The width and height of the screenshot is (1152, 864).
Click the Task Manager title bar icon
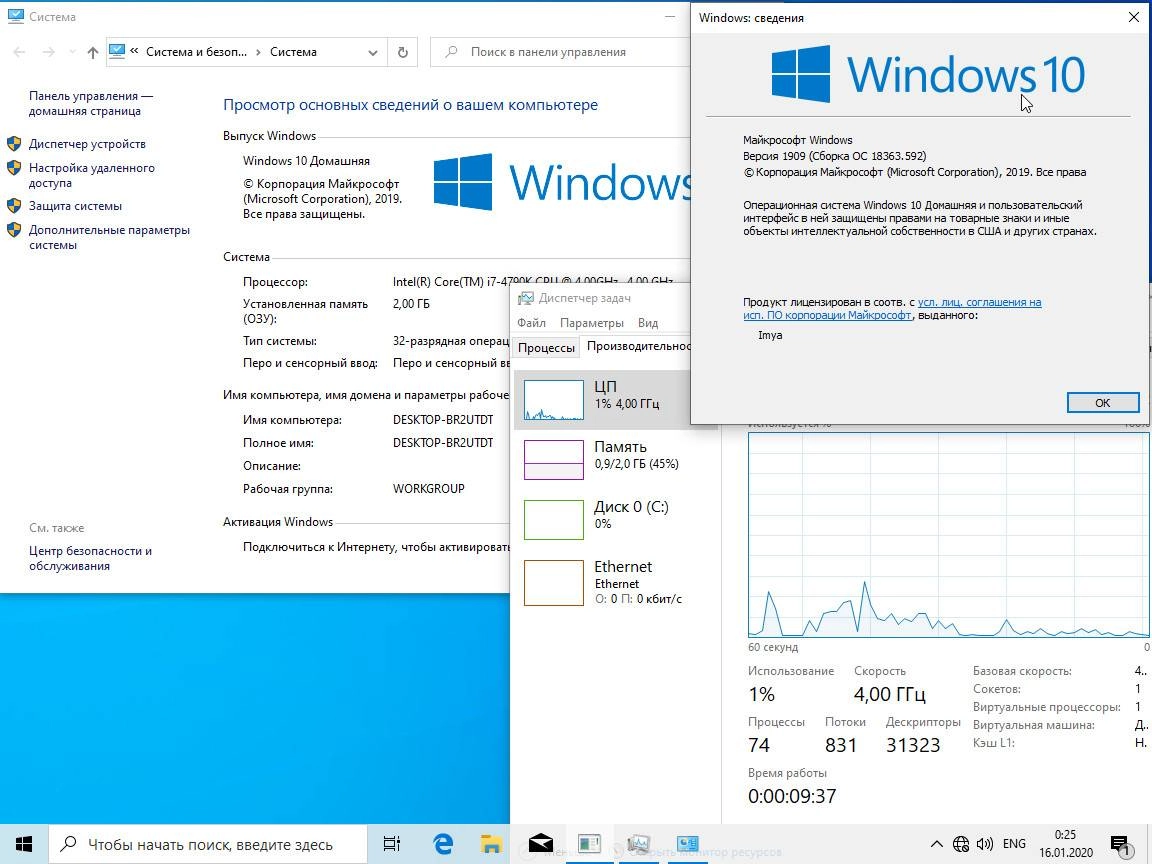525,298
